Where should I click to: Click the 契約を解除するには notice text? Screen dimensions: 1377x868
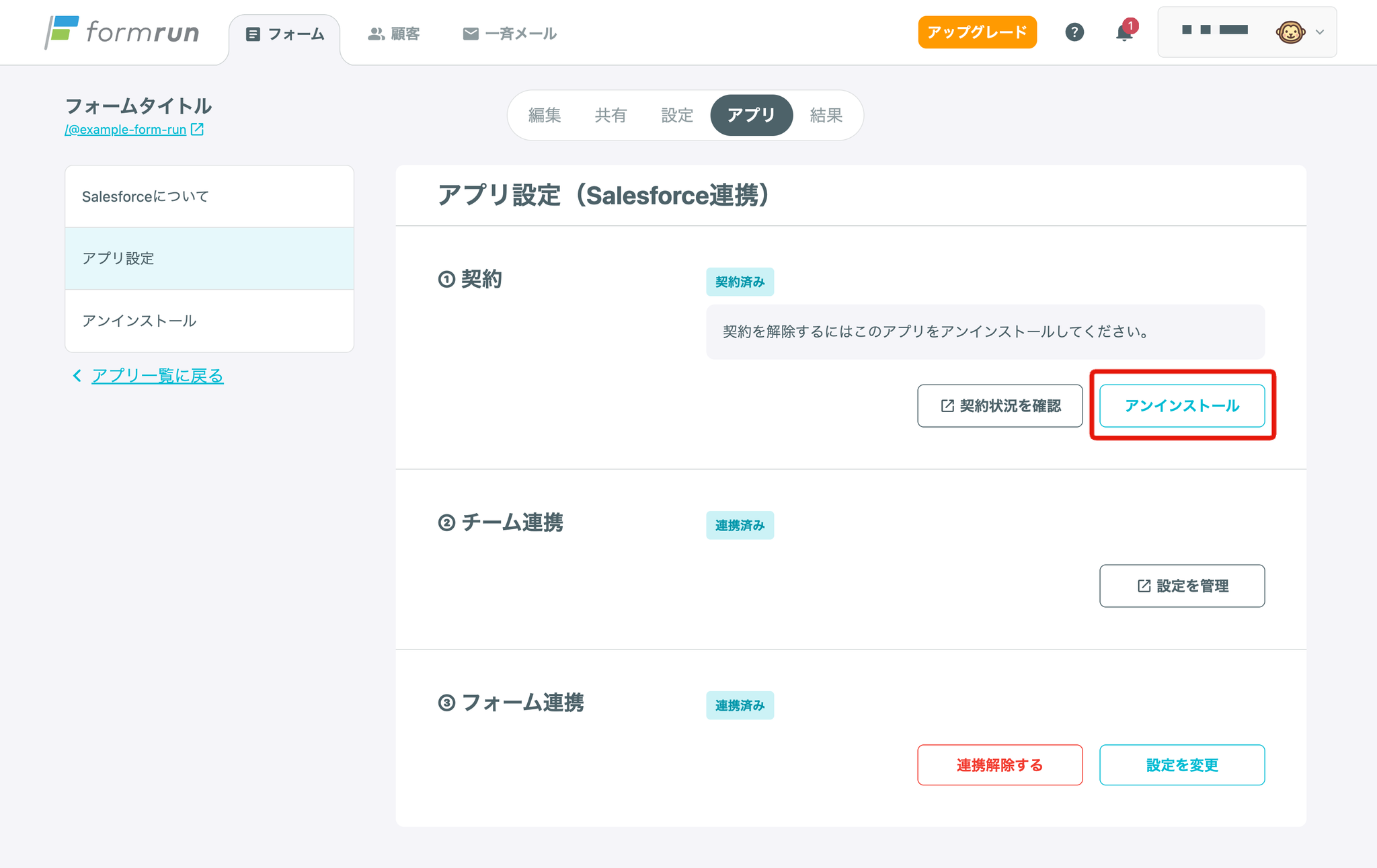936,331
